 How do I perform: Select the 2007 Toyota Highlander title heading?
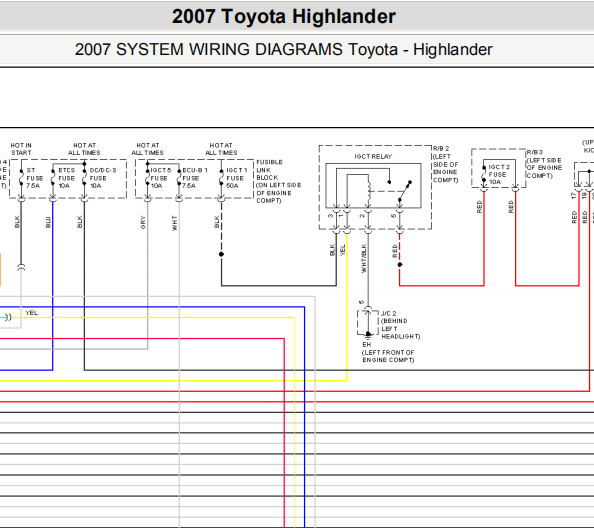point(284,17)
